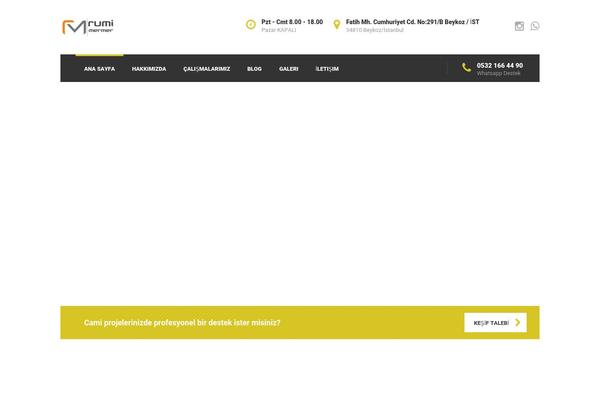Open the İletişim menu item
Image resolution: width=600 pixels, height=400 pixels.
327,69
